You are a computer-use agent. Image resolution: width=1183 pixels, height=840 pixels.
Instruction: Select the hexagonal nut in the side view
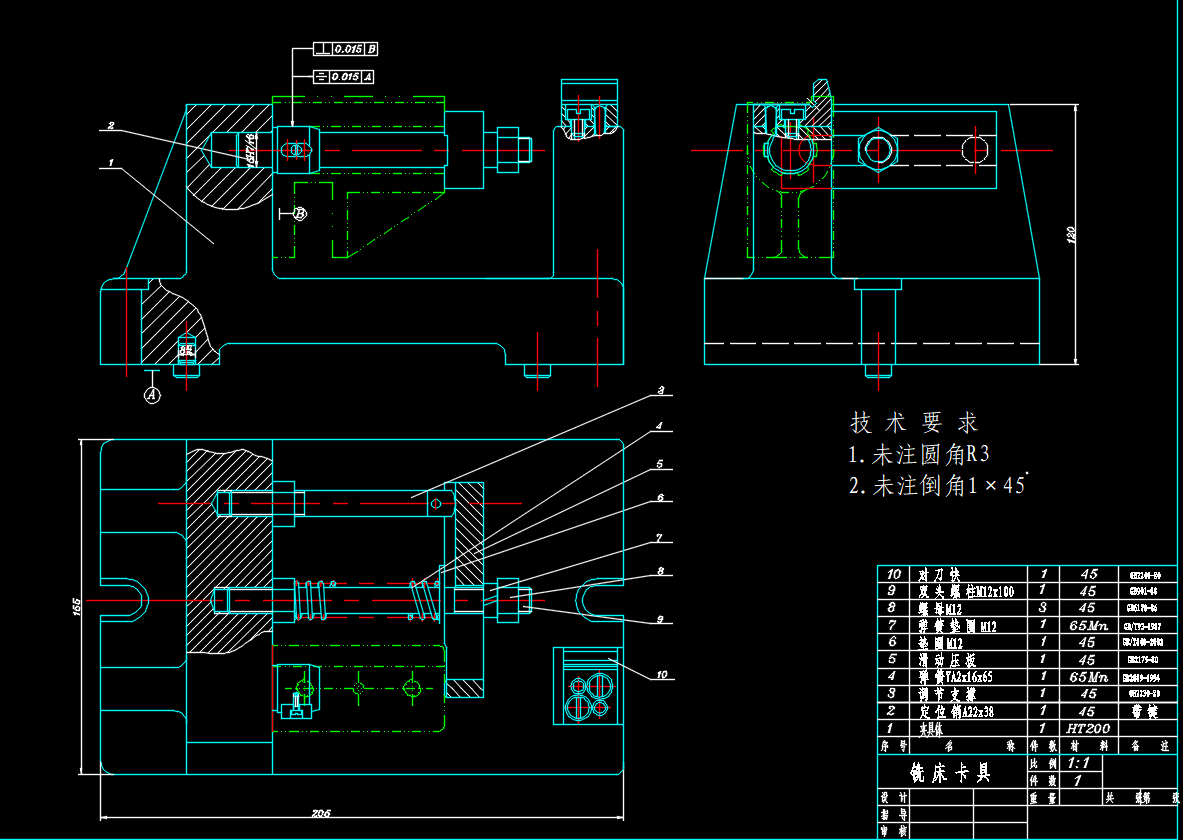880,150
